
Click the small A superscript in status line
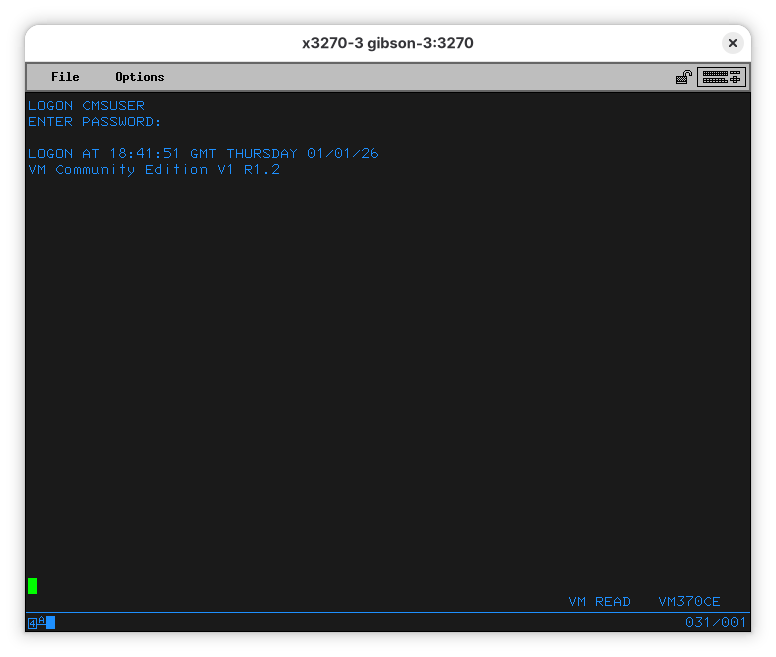[41, 621]
